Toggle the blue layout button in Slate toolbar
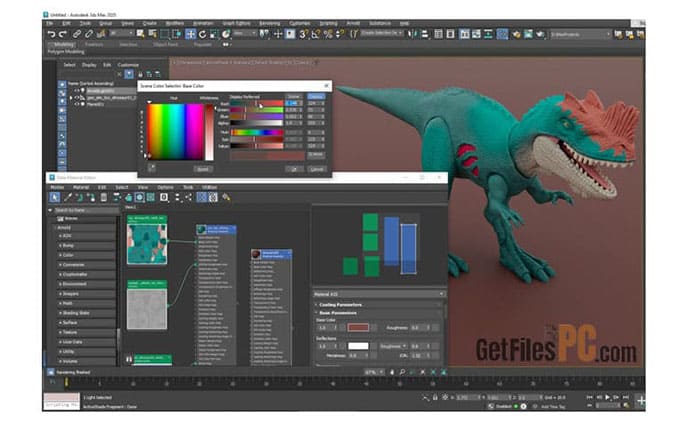Screen dimensions: 700x433 (202, 197)
